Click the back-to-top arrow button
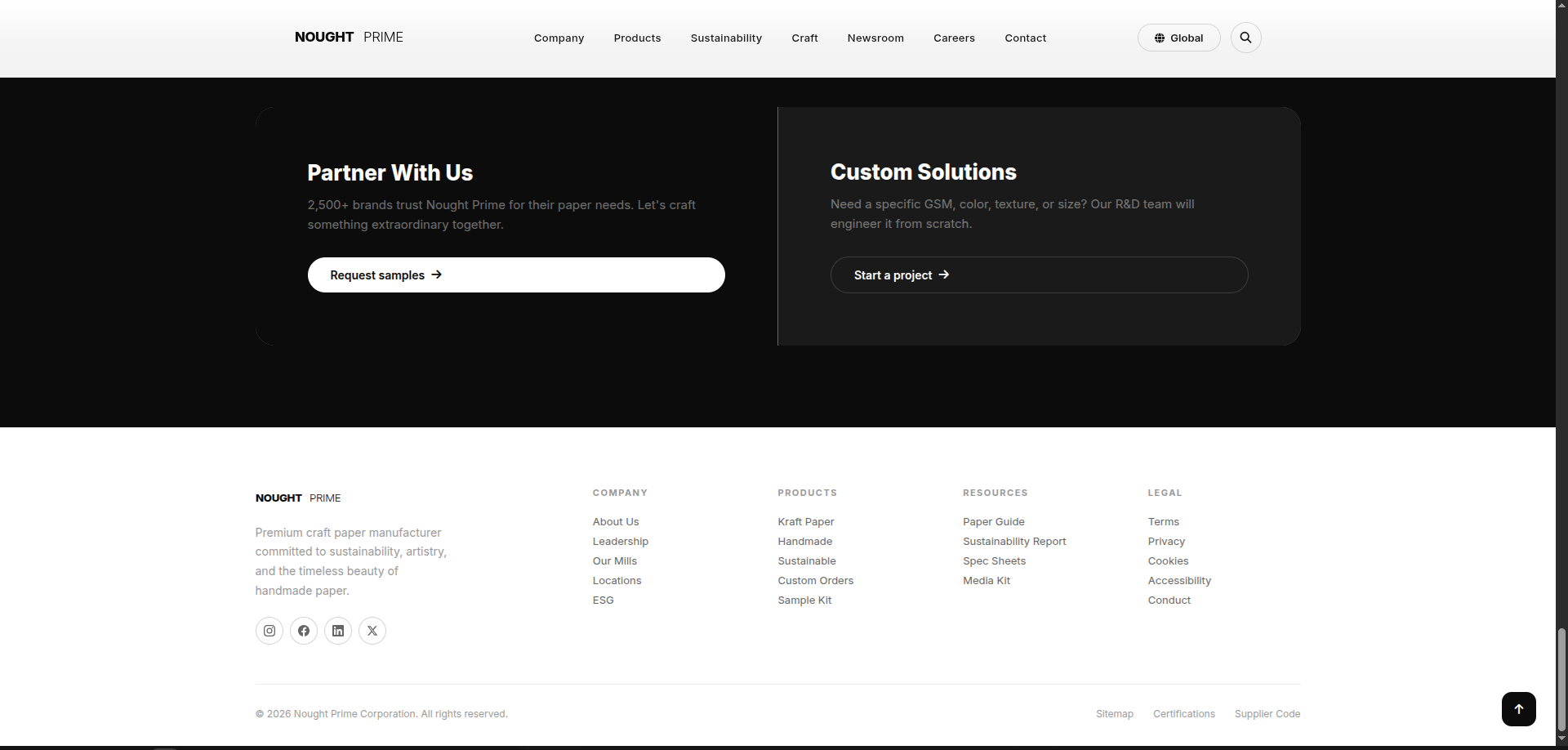Image resolution: width=1568 pixels, height=750 pixels. coord(1518,709)
